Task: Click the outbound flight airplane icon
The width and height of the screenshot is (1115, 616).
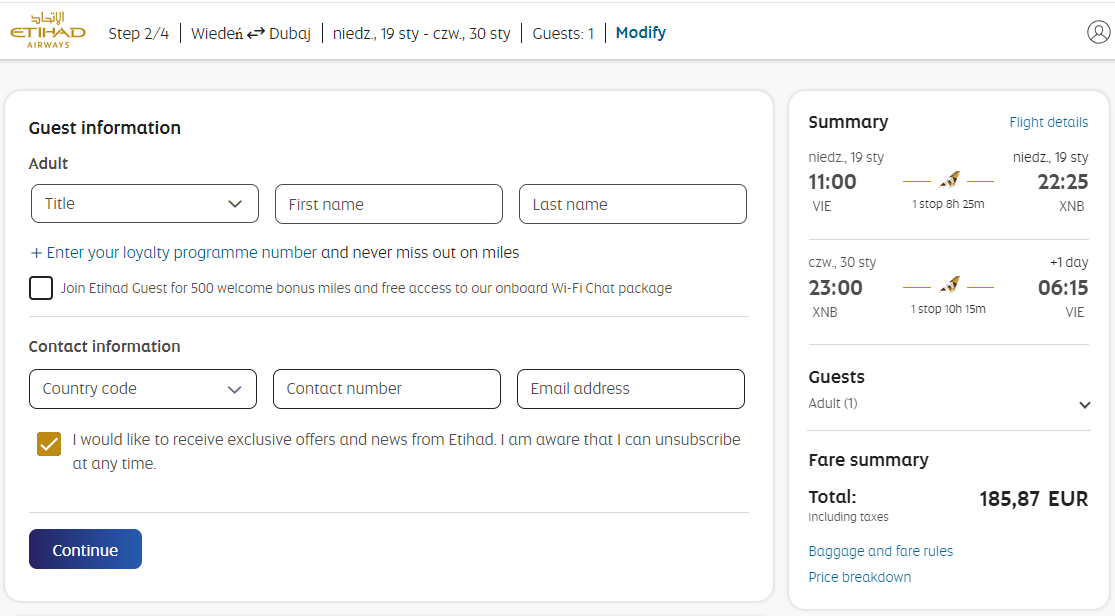Action: click(949, 181)
